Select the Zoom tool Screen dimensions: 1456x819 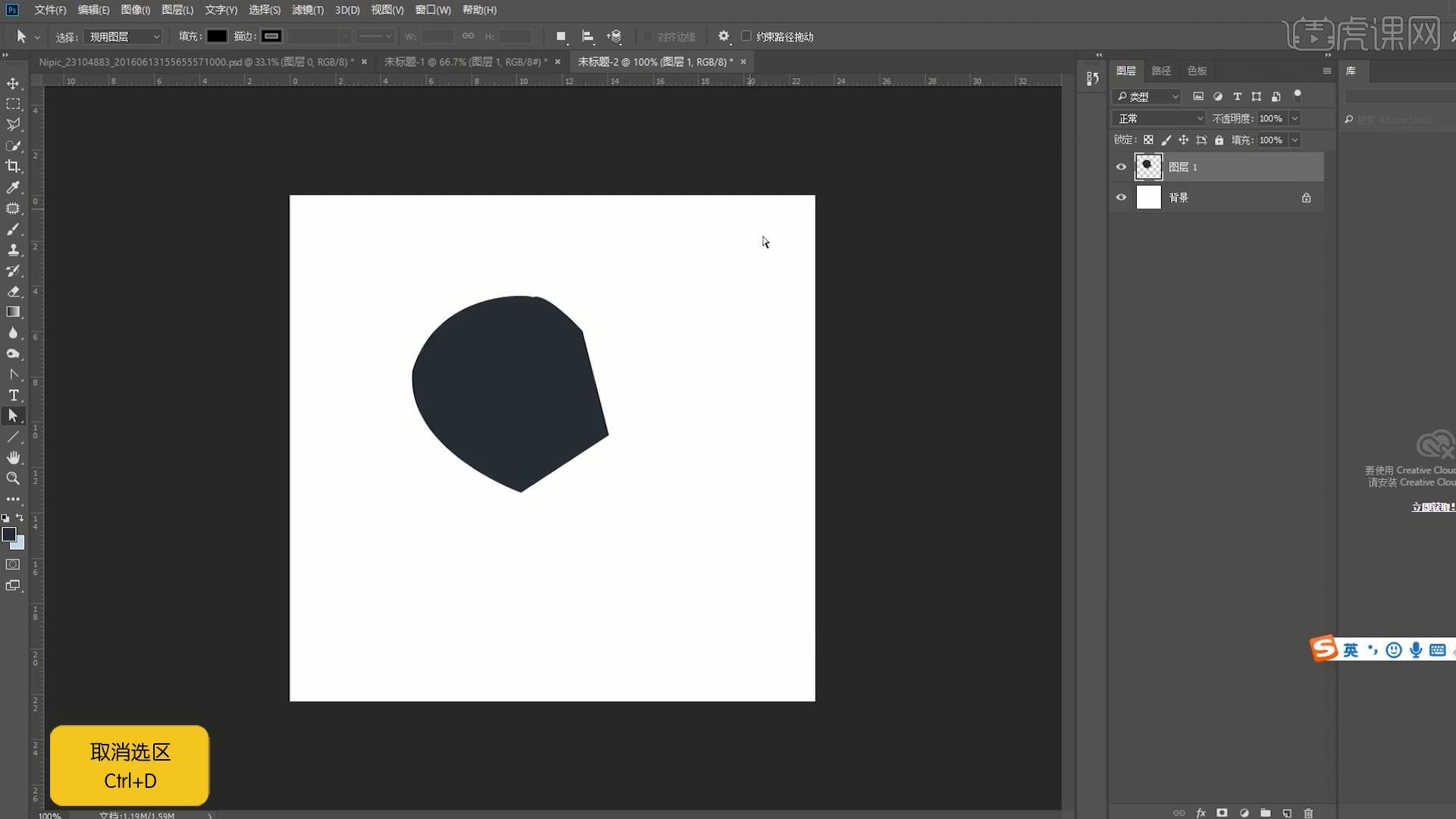13,479
